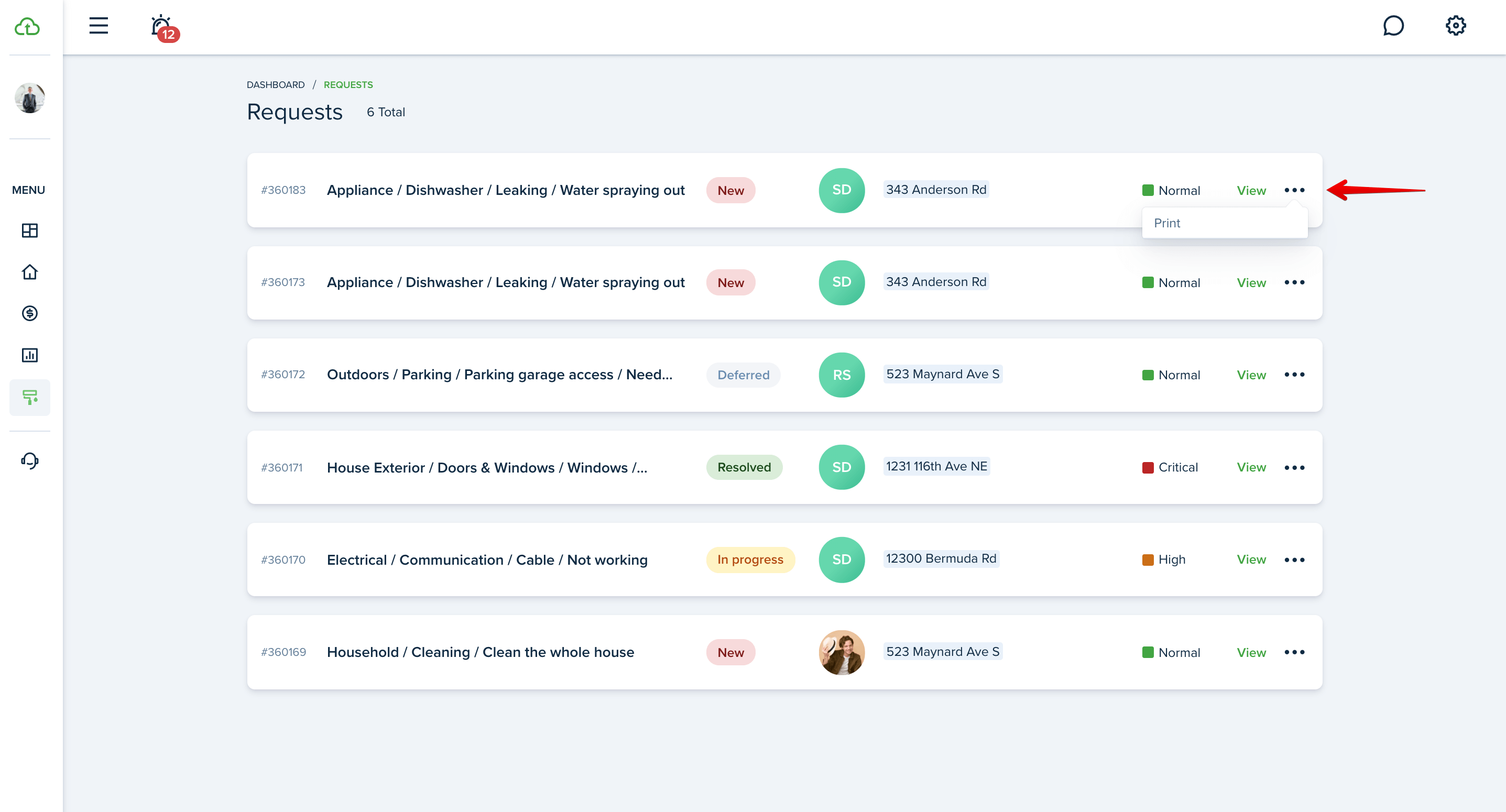The image size is (1506, 812).
Task: Click 343 Anderson Rd on #360183
Action: tap(935, 190)
